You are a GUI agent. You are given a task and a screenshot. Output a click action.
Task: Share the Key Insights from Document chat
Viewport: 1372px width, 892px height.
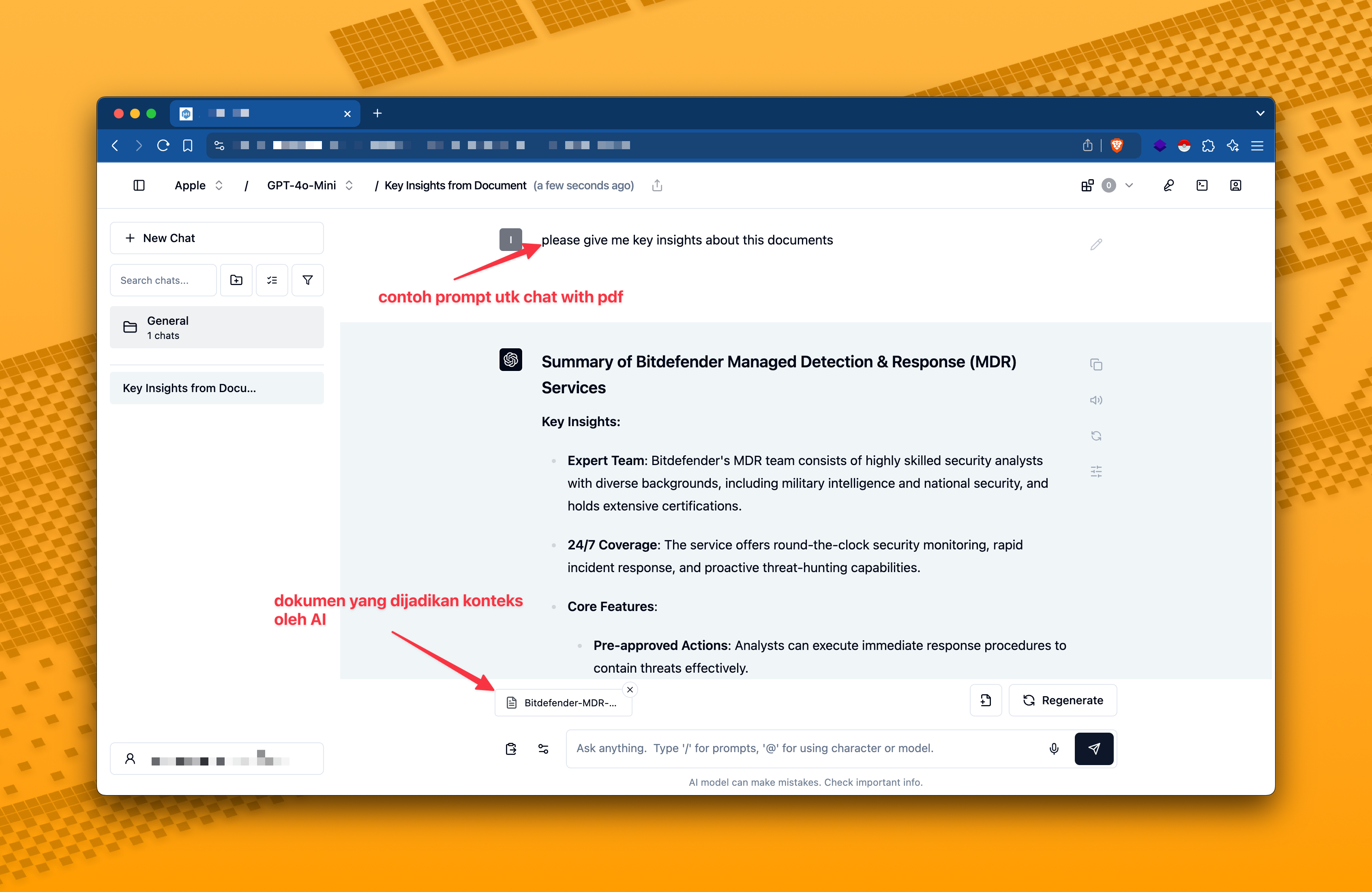(656, 185)
